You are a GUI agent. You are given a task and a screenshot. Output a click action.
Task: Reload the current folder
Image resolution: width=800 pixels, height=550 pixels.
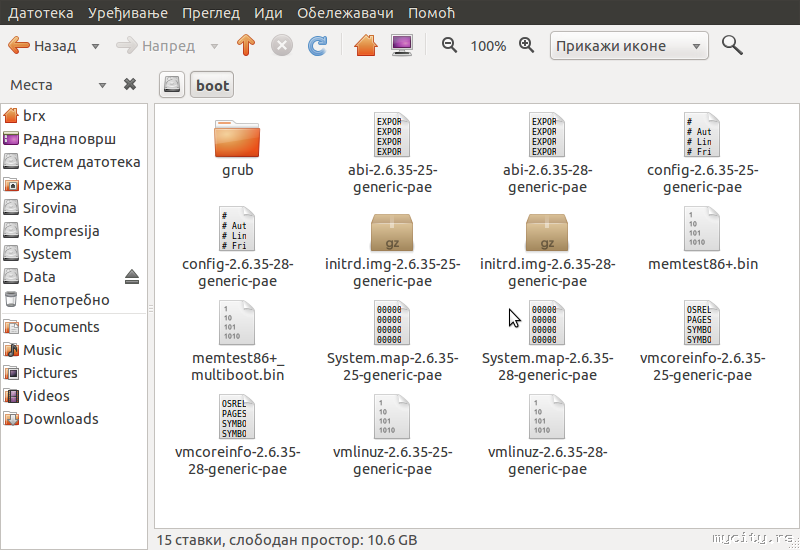[x=317, y=45]
